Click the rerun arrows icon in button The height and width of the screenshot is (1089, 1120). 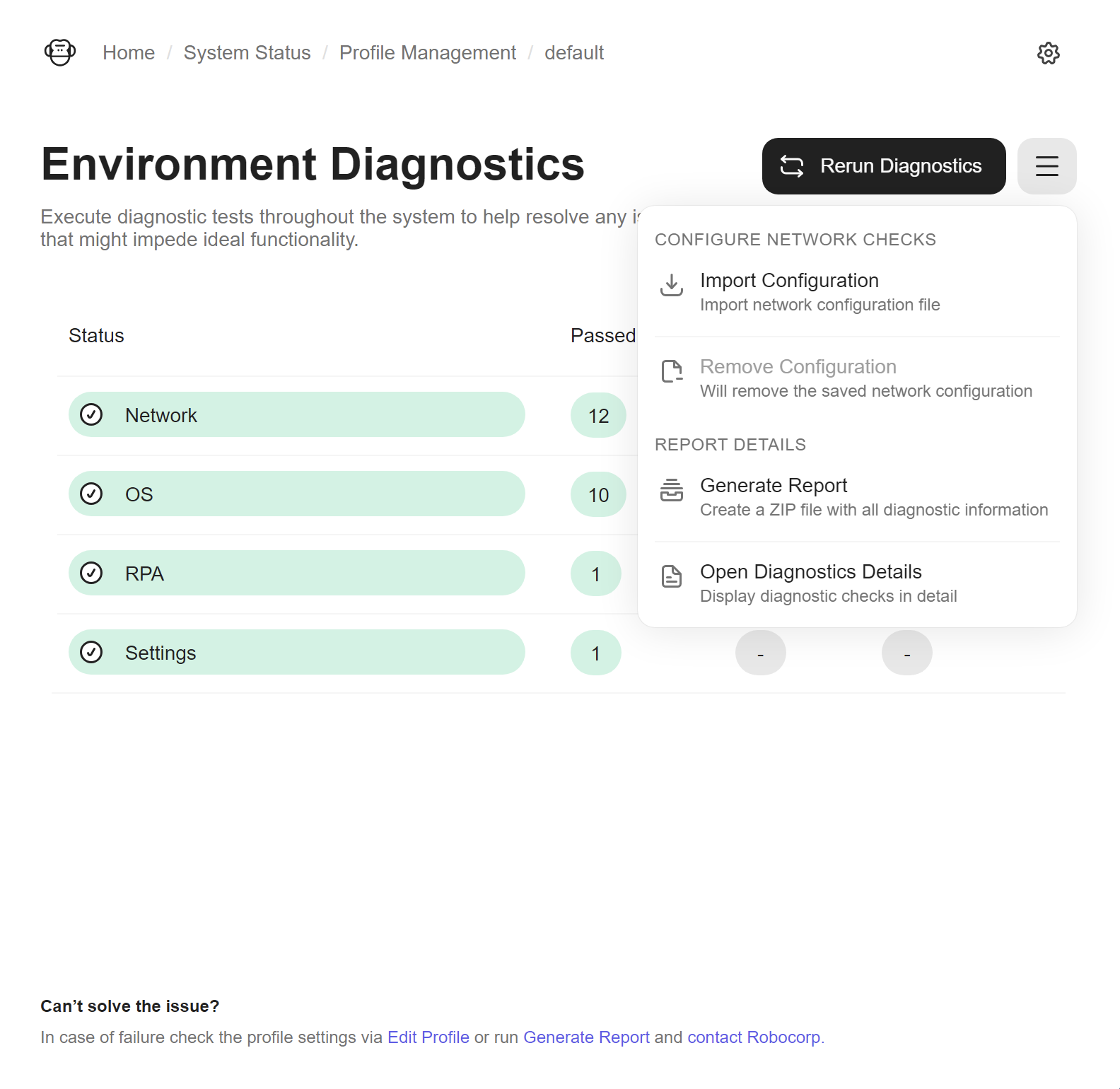tap(792, 166)
